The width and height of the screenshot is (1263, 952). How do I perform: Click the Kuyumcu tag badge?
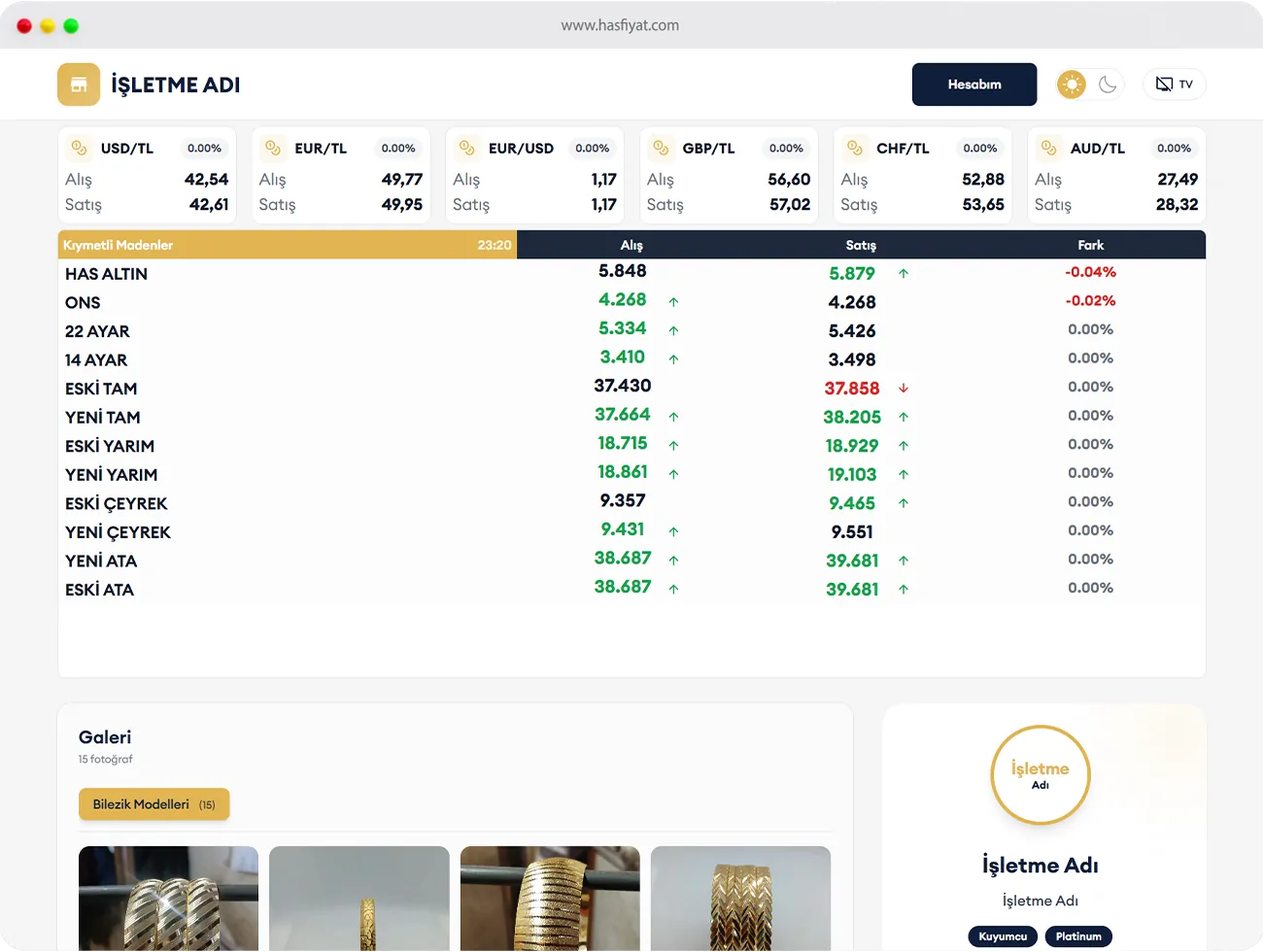click(x=1003, y=936)
